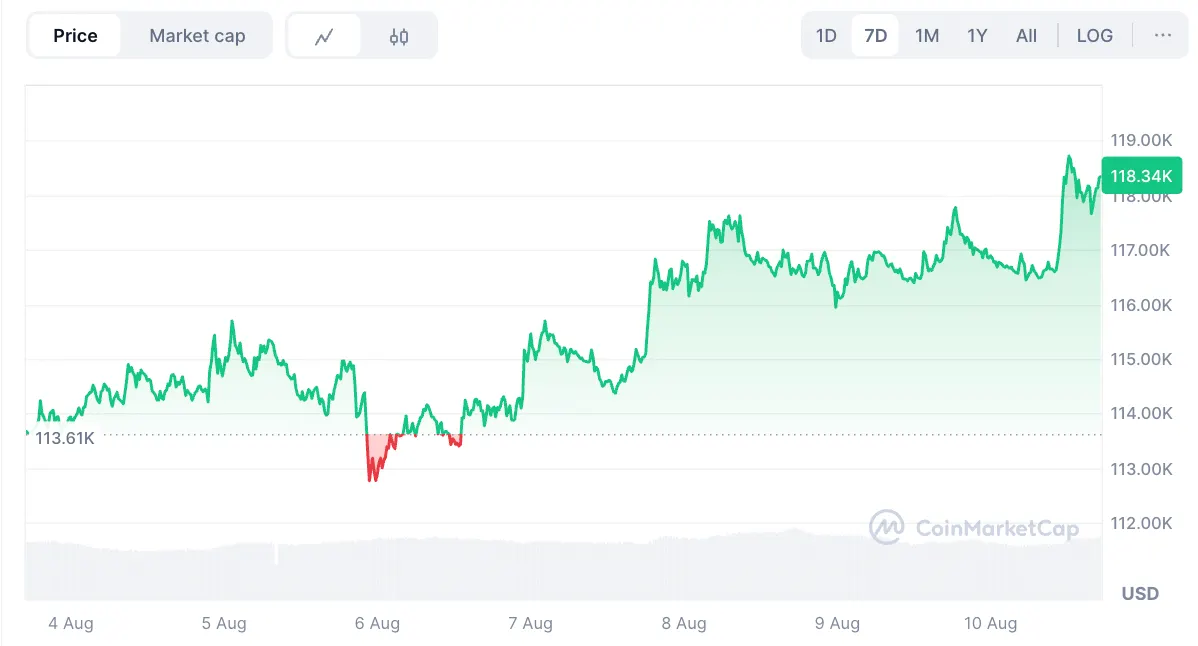This screenshot has width=1198, height=646.
Task: Select the 1Y time range
Action: (x=977, y=35)
